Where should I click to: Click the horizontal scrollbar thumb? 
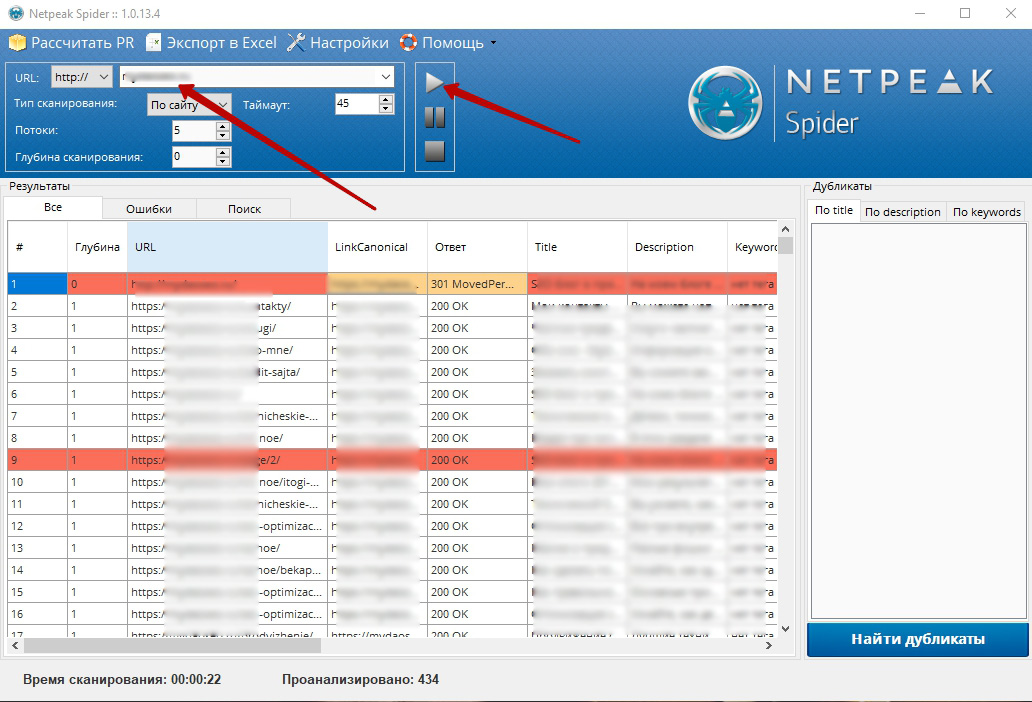[x=172, y=646]
